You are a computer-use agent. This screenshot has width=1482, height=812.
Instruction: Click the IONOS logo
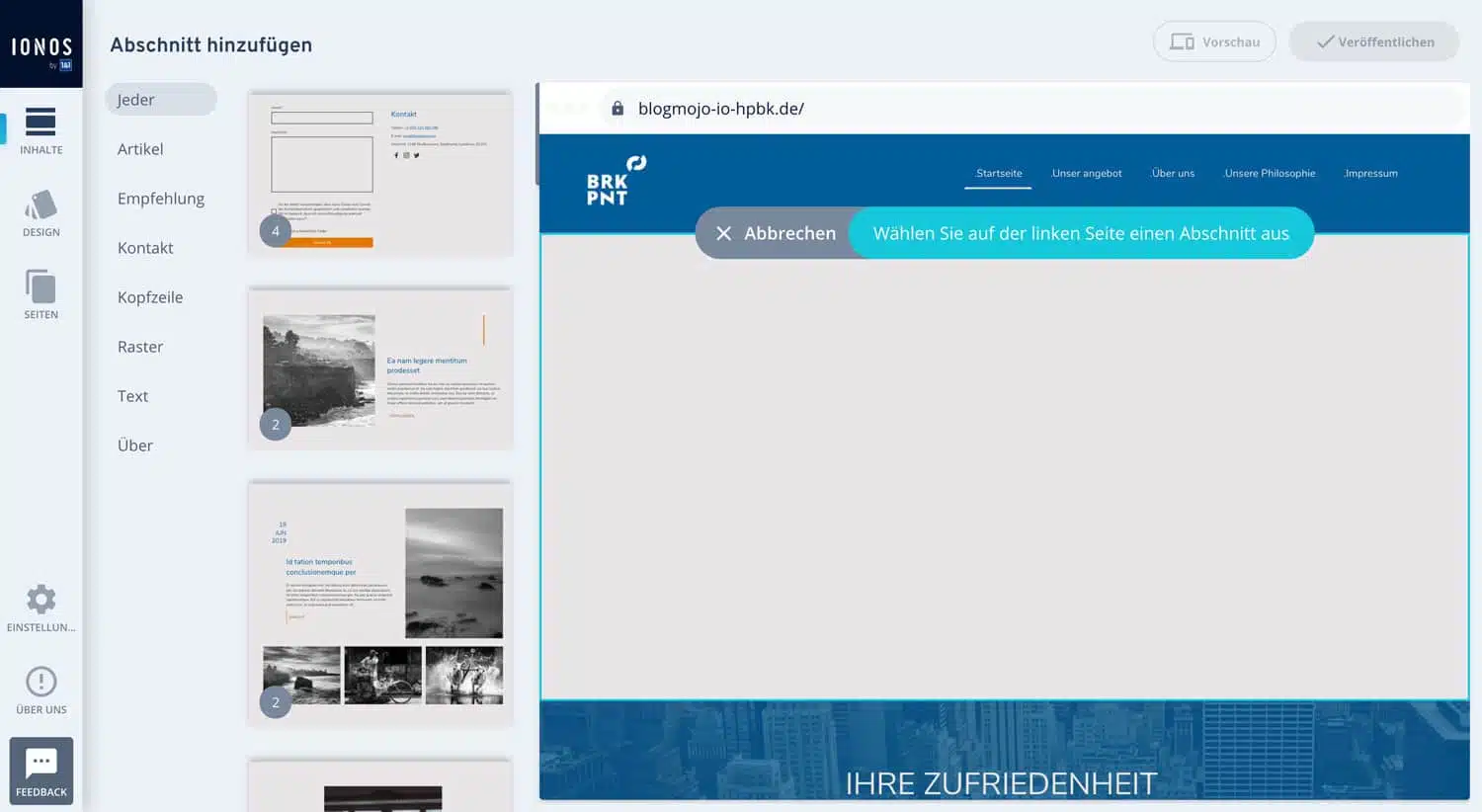(x=41, y=44)
